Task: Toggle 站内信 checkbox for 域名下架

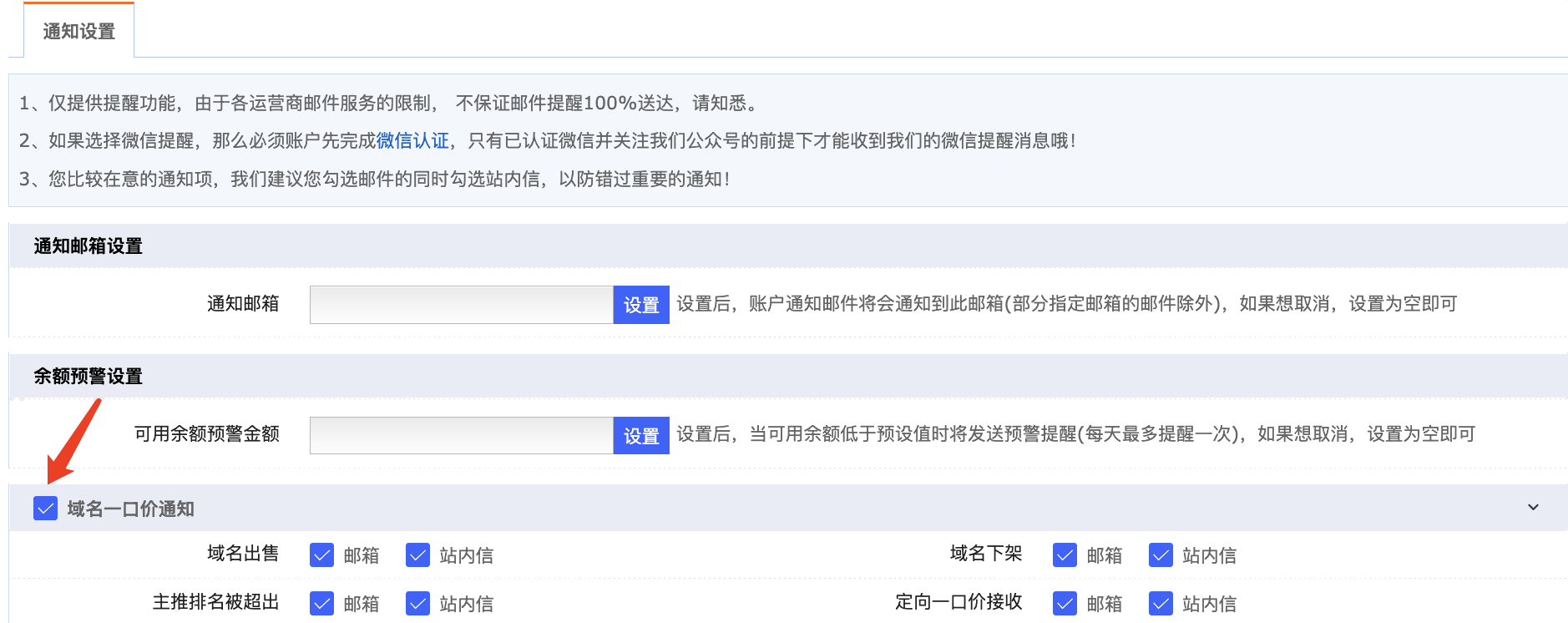Action: point(1161,555)
